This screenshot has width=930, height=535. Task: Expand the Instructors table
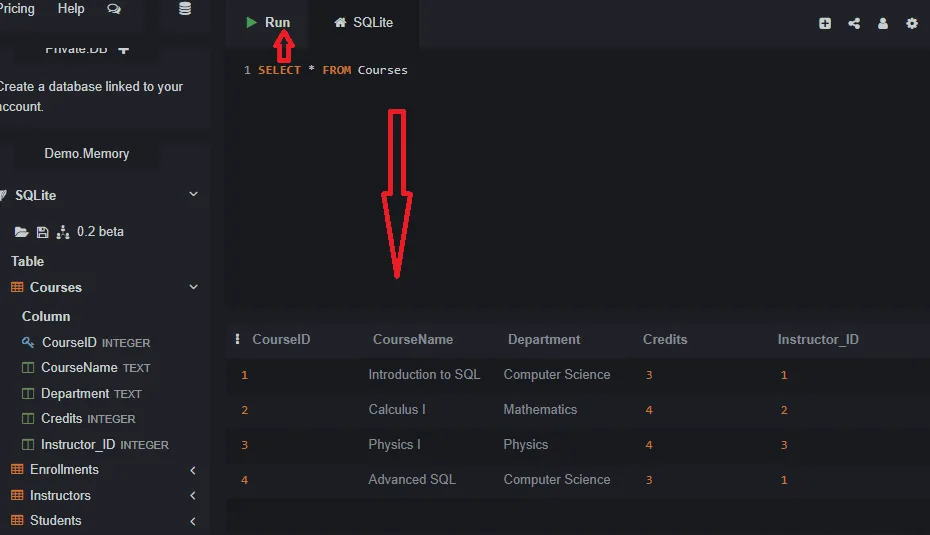(x=193, y=496)
